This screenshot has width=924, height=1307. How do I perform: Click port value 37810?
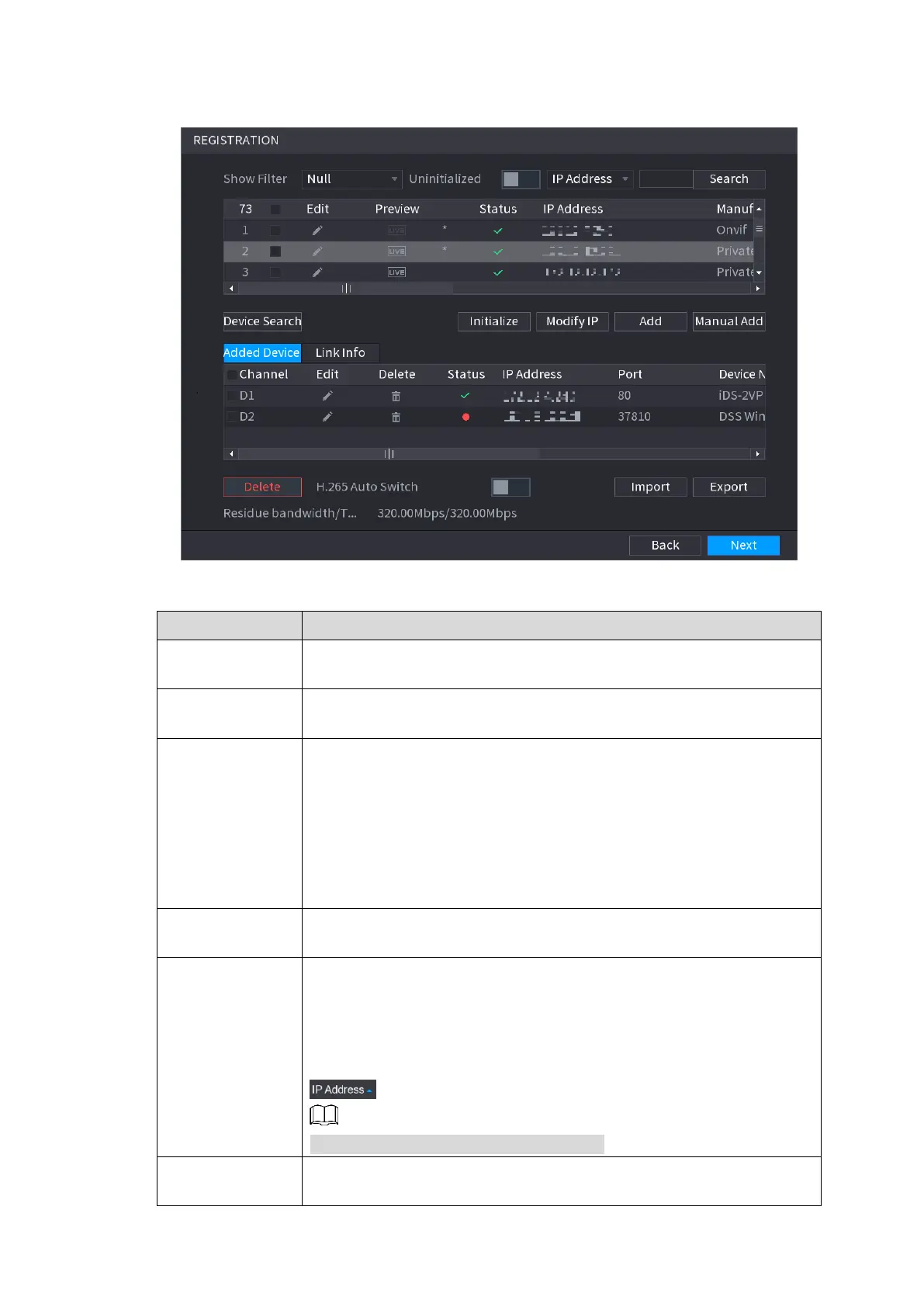coord(635,417)
